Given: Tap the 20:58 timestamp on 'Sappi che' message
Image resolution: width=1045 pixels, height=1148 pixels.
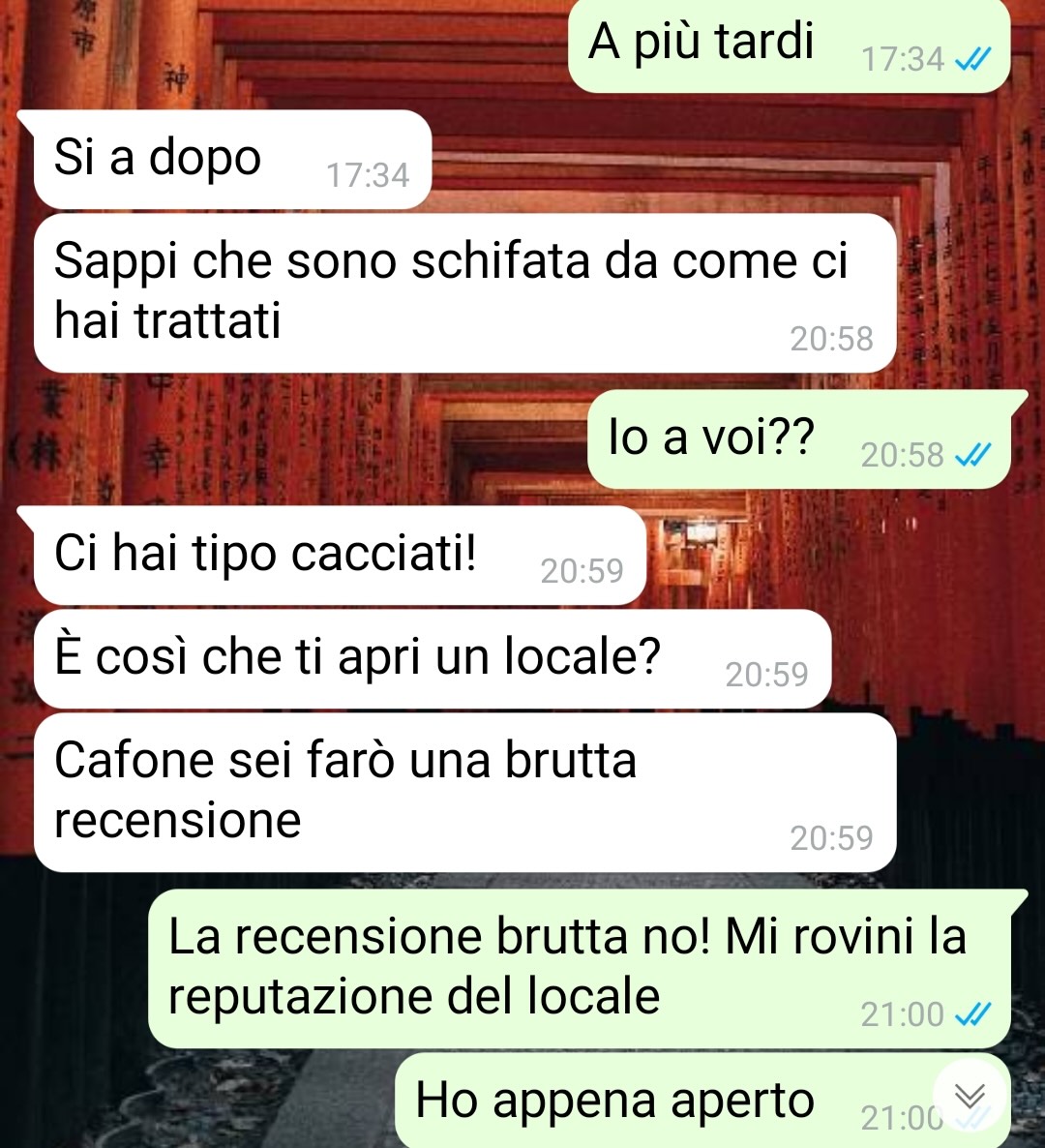Looking at the screenshot, I should click(831, 338).
